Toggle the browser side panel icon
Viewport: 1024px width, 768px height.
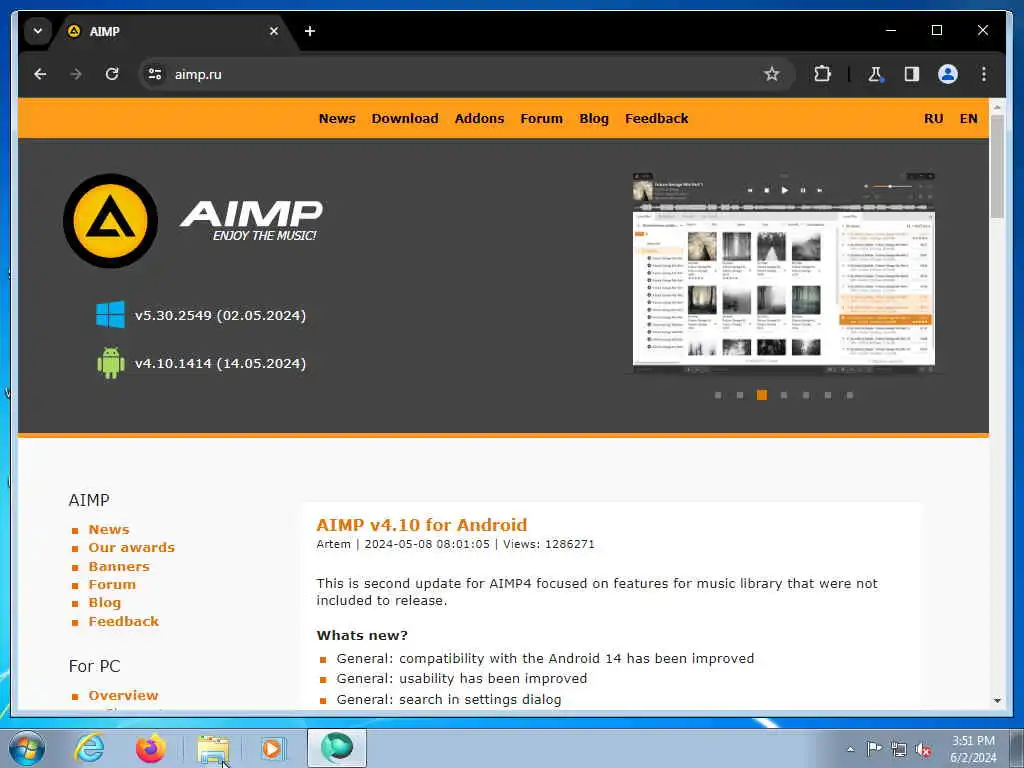[x=912, y=74]
